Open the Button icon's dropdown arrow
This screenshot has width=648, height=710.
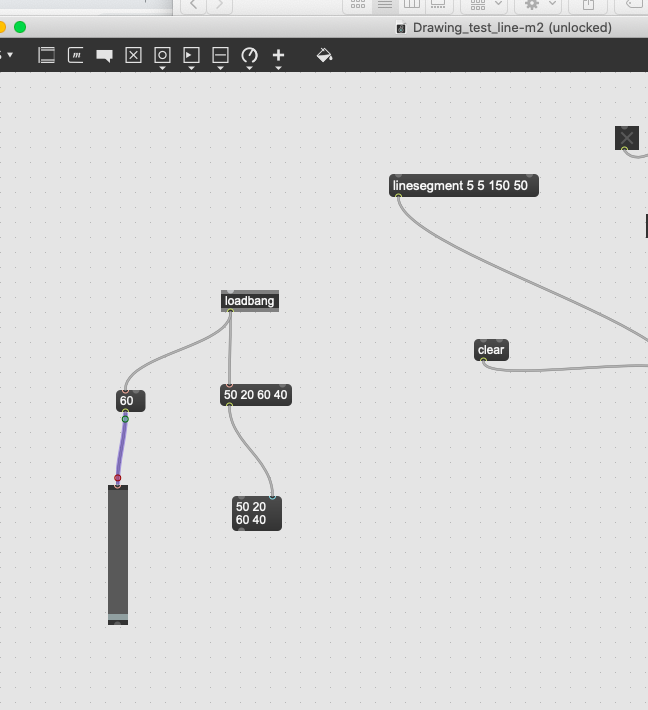tap(162, 68)
